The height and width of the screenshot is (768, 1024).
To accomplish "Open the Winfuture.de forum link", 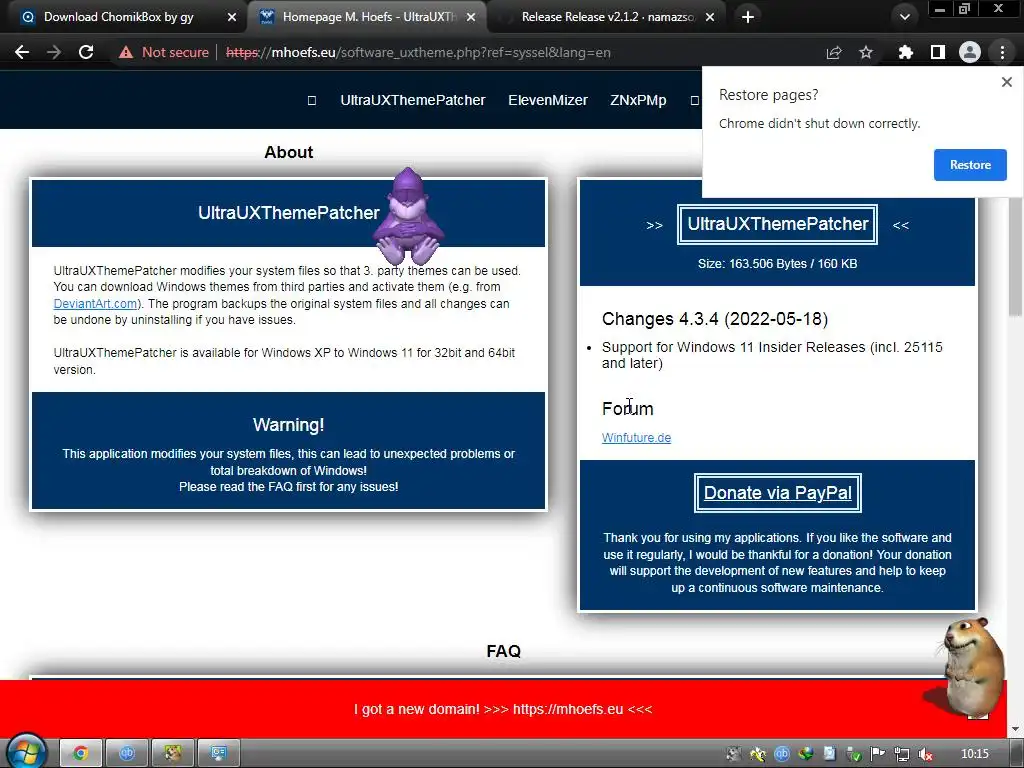I will click(636, 438).
